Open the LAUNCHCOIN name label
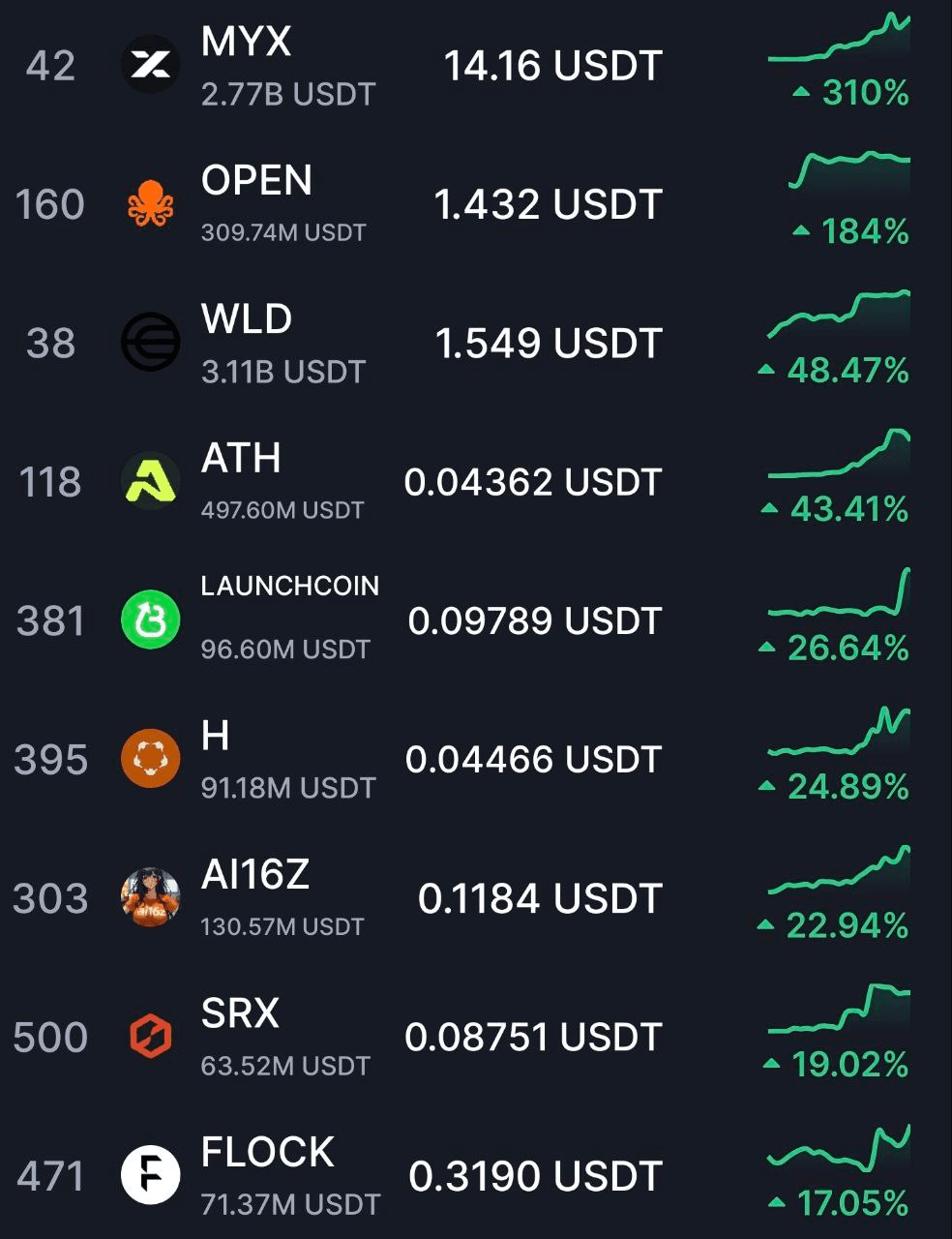Viewport: 952px width, 1239px height. [x=289, y=586]
